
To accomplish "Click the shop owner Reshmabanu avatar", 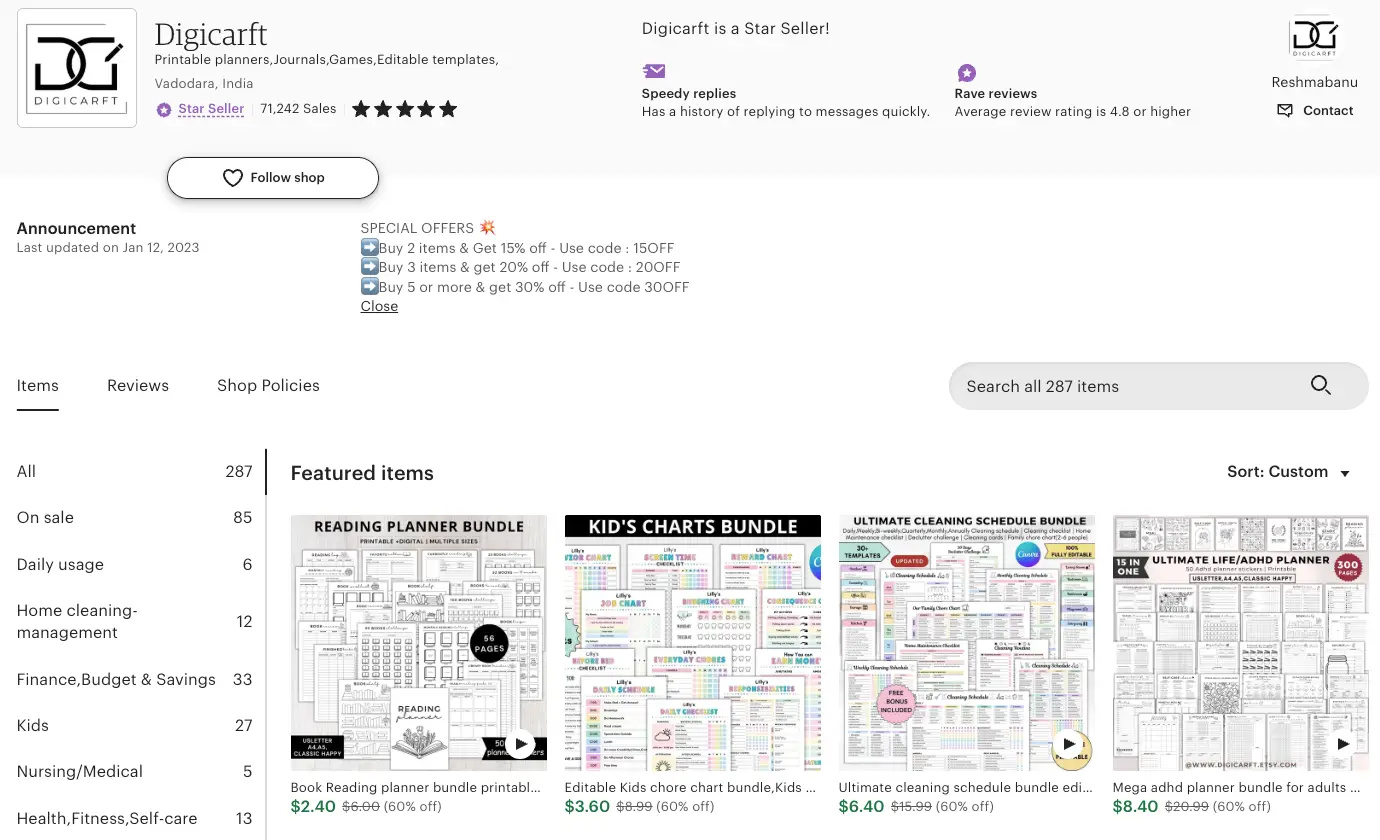I will pos(1313,39).
